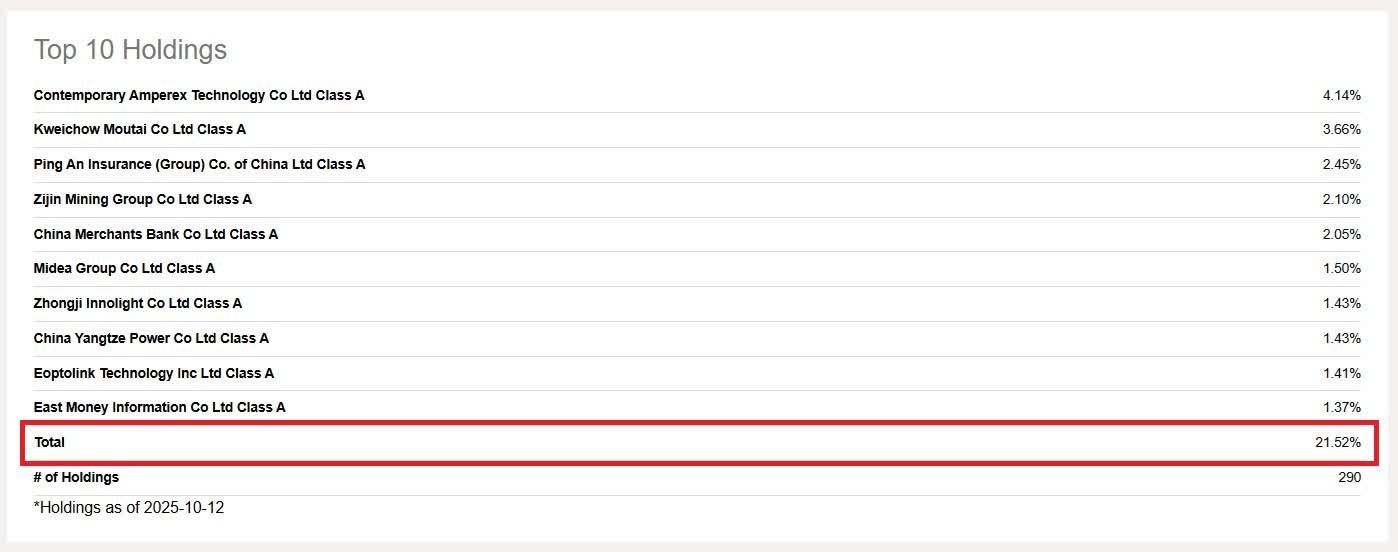Click Kweichow Moutai Co Ltd Class A
1398x552 pixels.
click(139, 129)
